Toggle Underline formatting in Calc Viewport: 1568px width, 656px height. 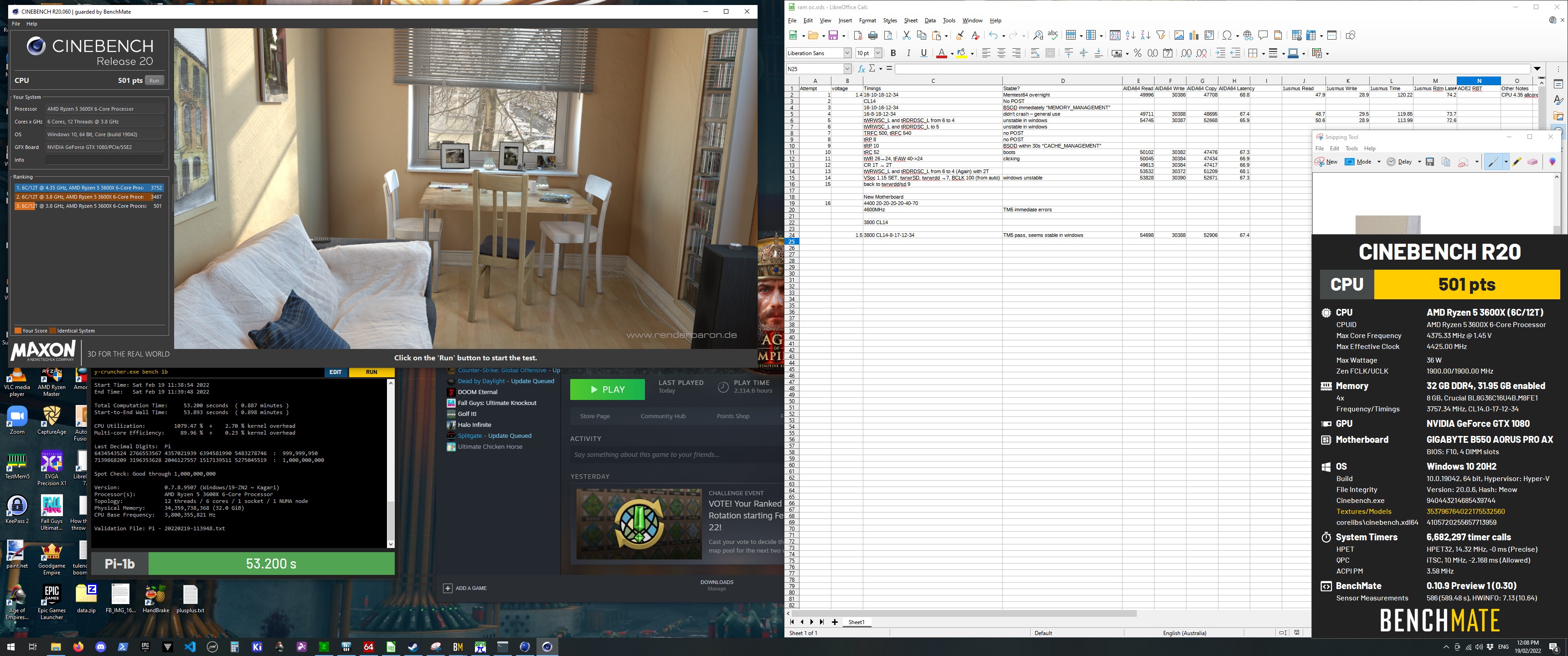tap(923, 54)
